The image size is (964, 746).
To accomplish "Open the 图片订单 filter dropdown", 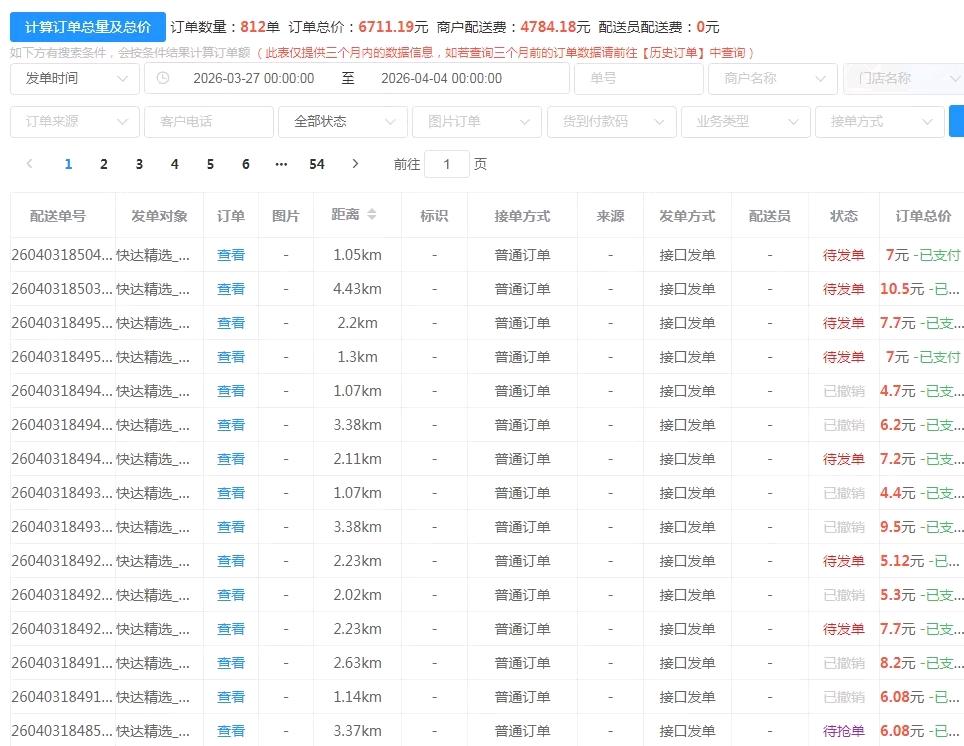I will coord(476,121).
